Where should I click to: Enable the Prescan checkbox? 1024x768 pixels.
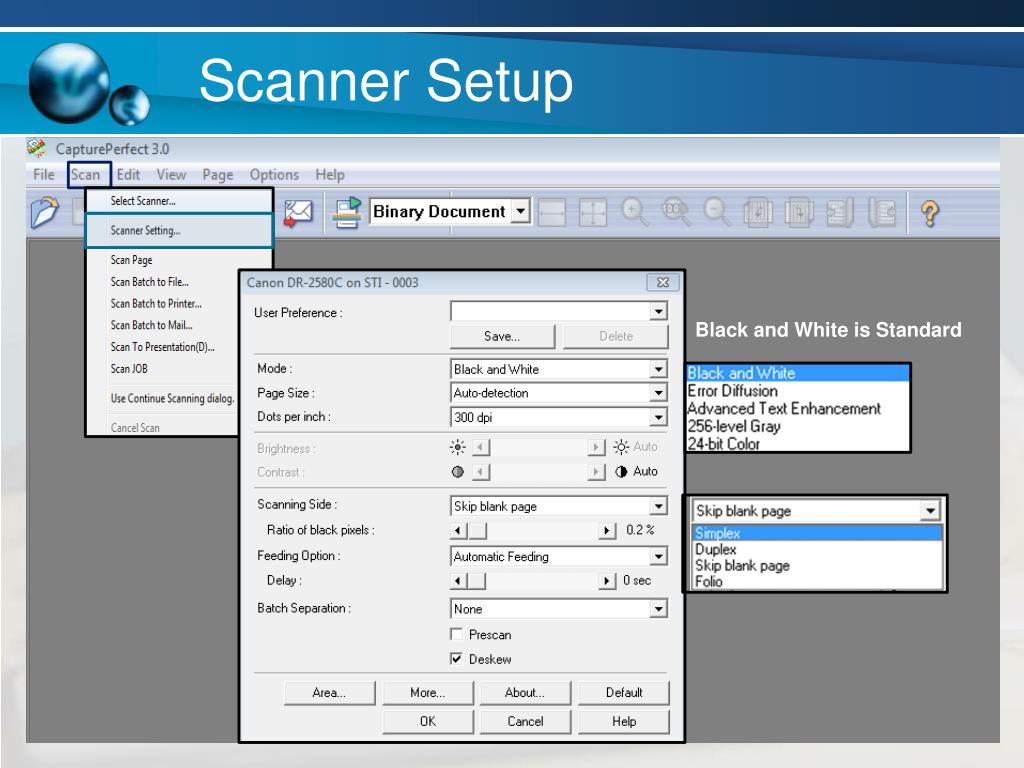[456, 634]
